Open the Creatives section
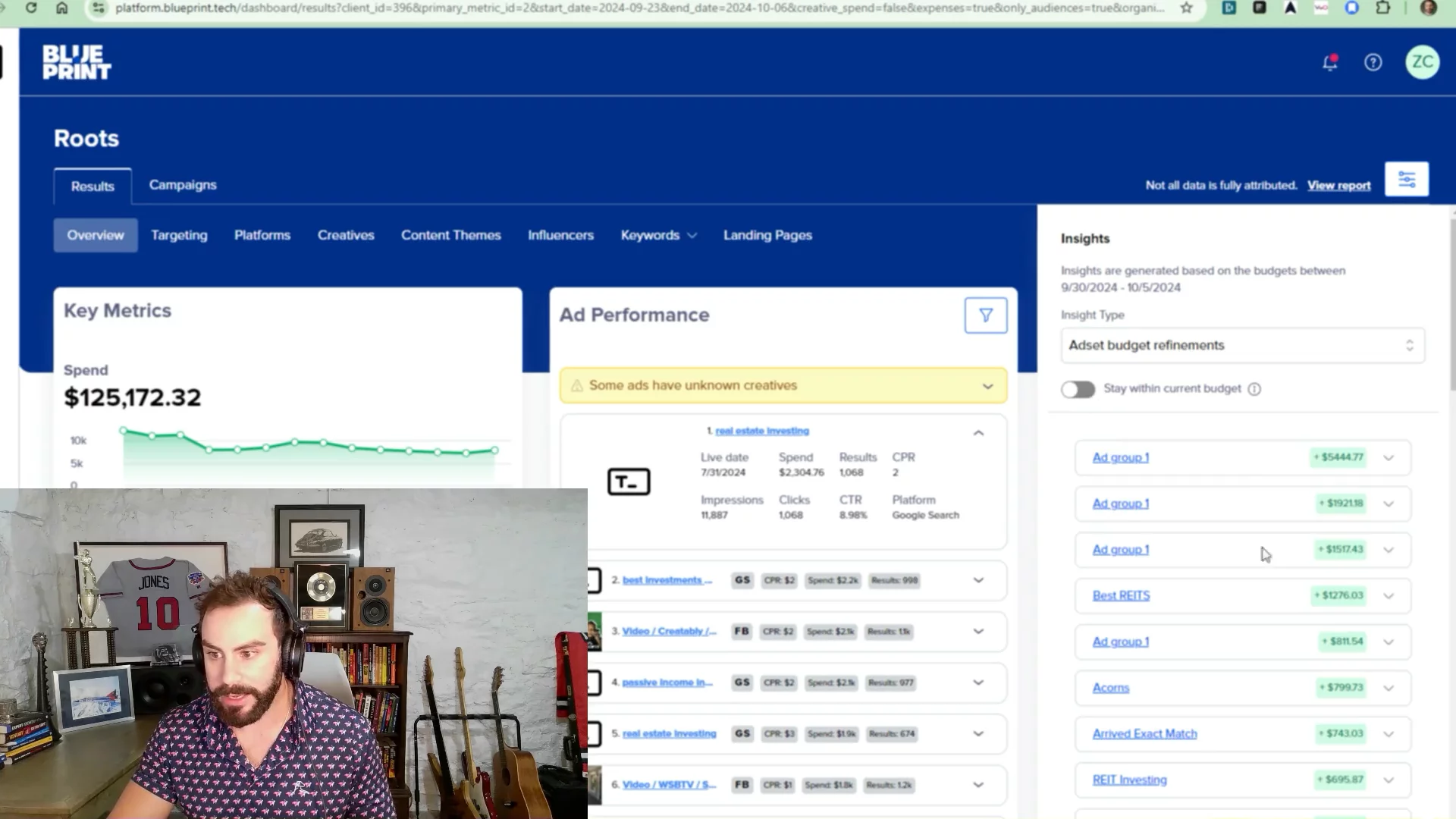Viewport: 1456px width, 819px height. tap(346, 235)
